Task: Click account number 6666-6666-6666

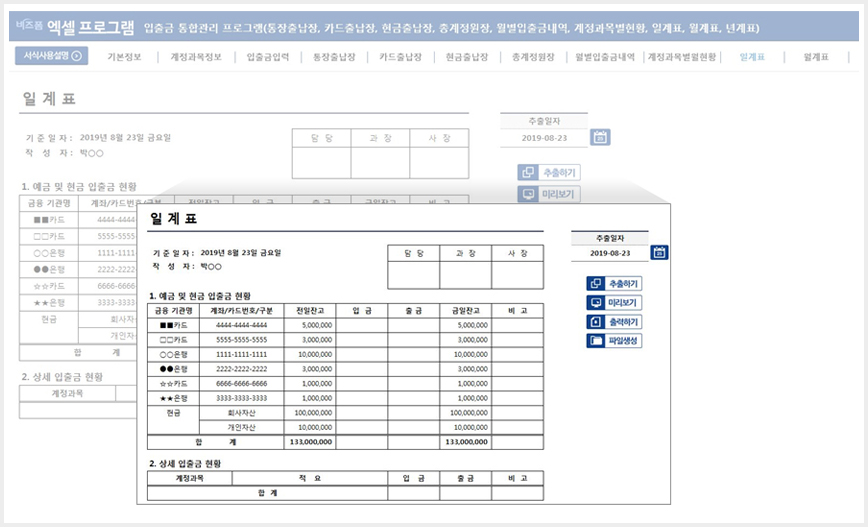Action: pyautogui.click(x=241, y=383)
